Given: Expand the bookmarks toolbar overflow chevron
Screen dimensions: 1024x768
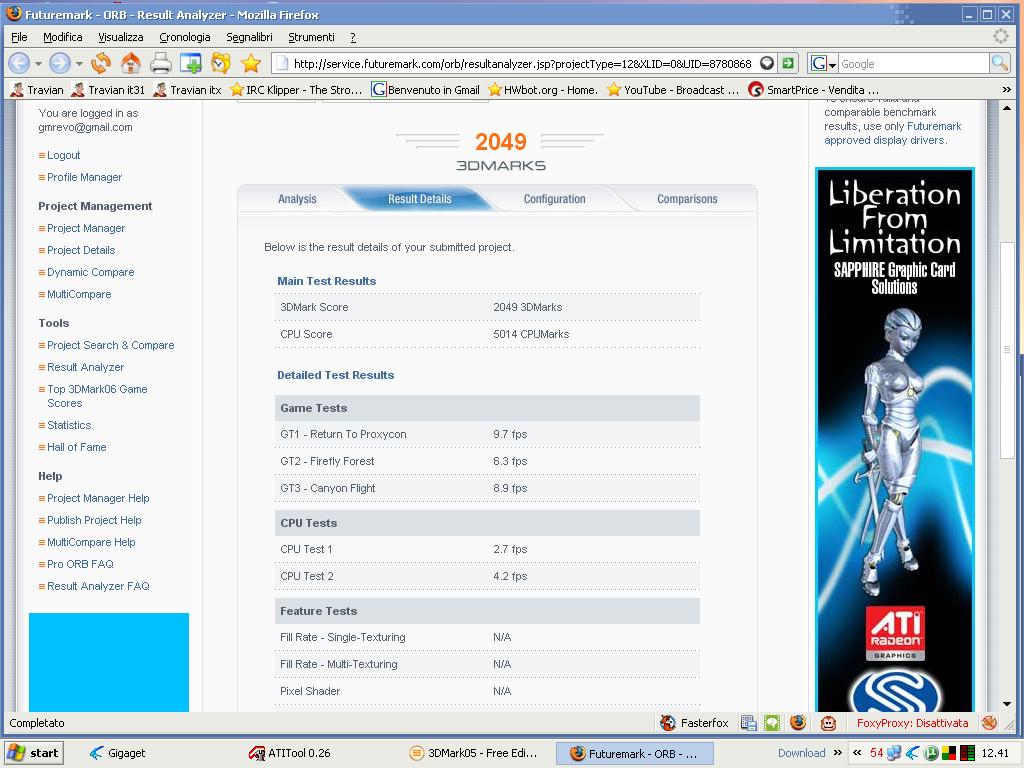Looking at the screenshot, I should [x=1006, y=89].
